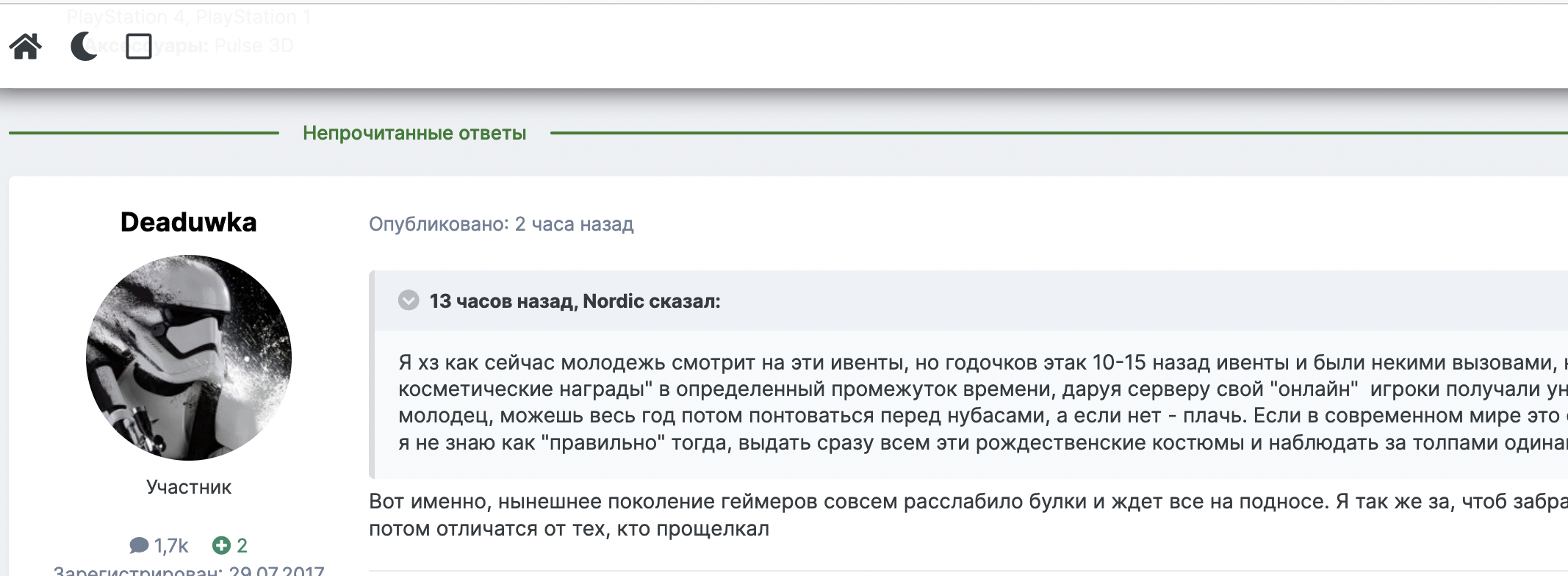Click the "13 часов назад, Nordic сказал:" quote header
The height and width of the screenshot is (576, 1568).
click(x=575, y=301)
